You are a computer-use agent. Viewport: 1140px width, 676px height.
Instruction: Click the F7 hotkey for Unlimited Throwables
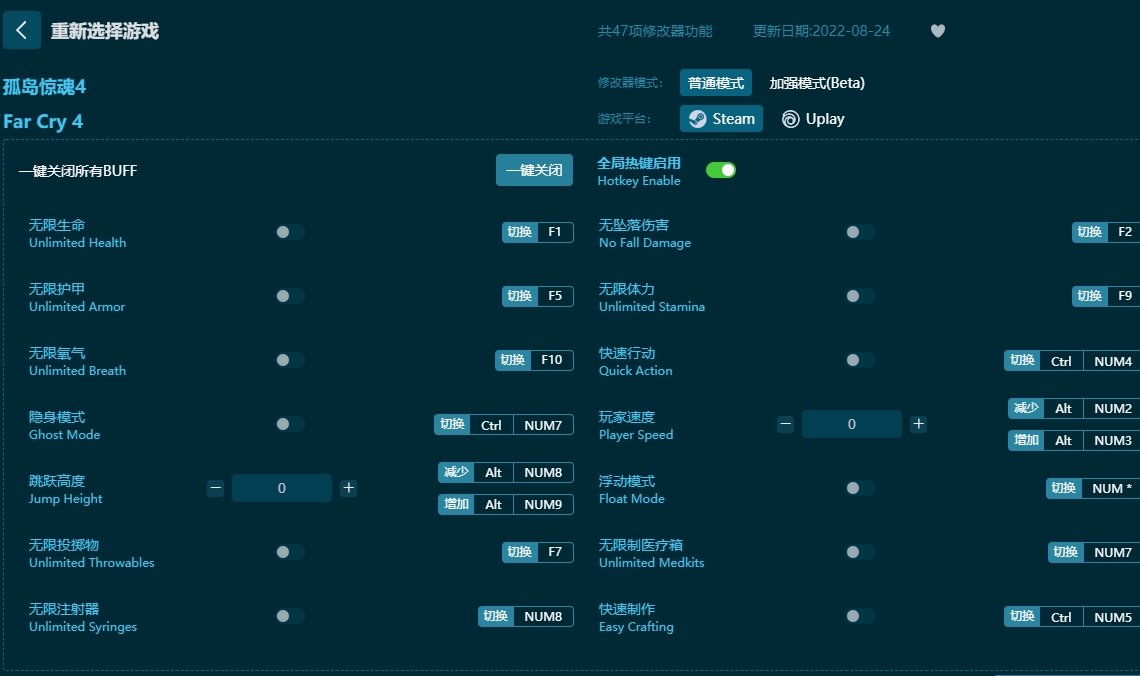pyautogui.click(x=537, y=552)
